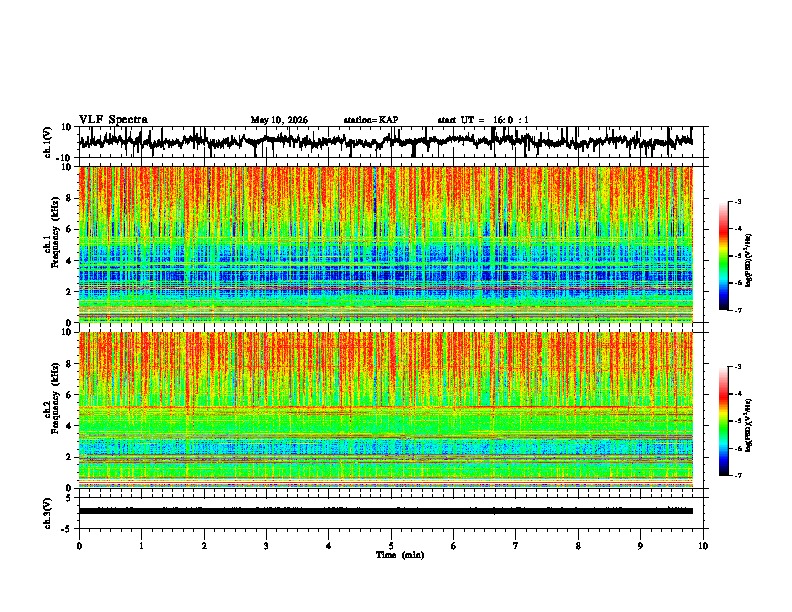This screenshot has width=792, height=612.
Task: Click the 5 minute tick on time axis
Action: point(391,546)
